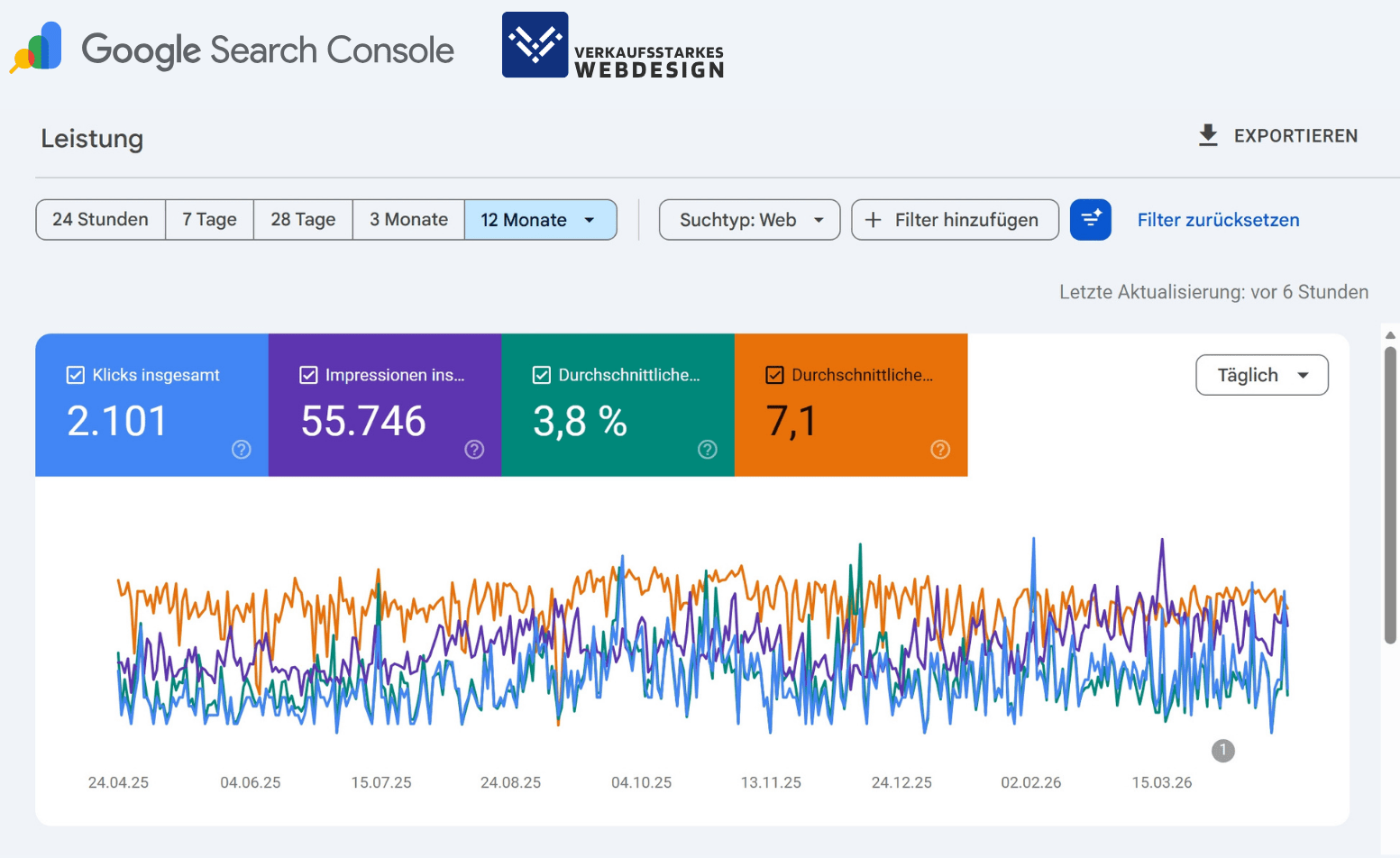Click the help icon on Impressionen card
Image resolution: width=1400 pixels, height=858 pixels.
point(474,449)
